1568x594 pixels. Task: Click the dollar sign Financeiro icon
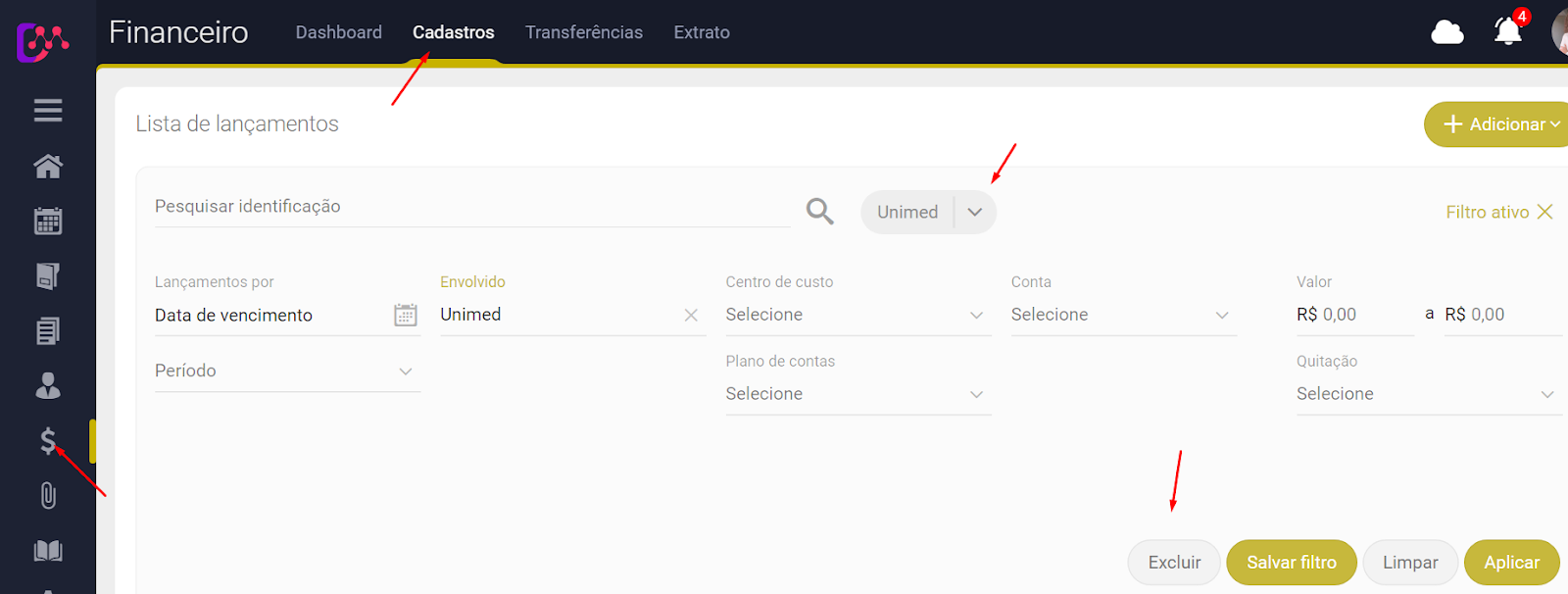tap(47, 441)
